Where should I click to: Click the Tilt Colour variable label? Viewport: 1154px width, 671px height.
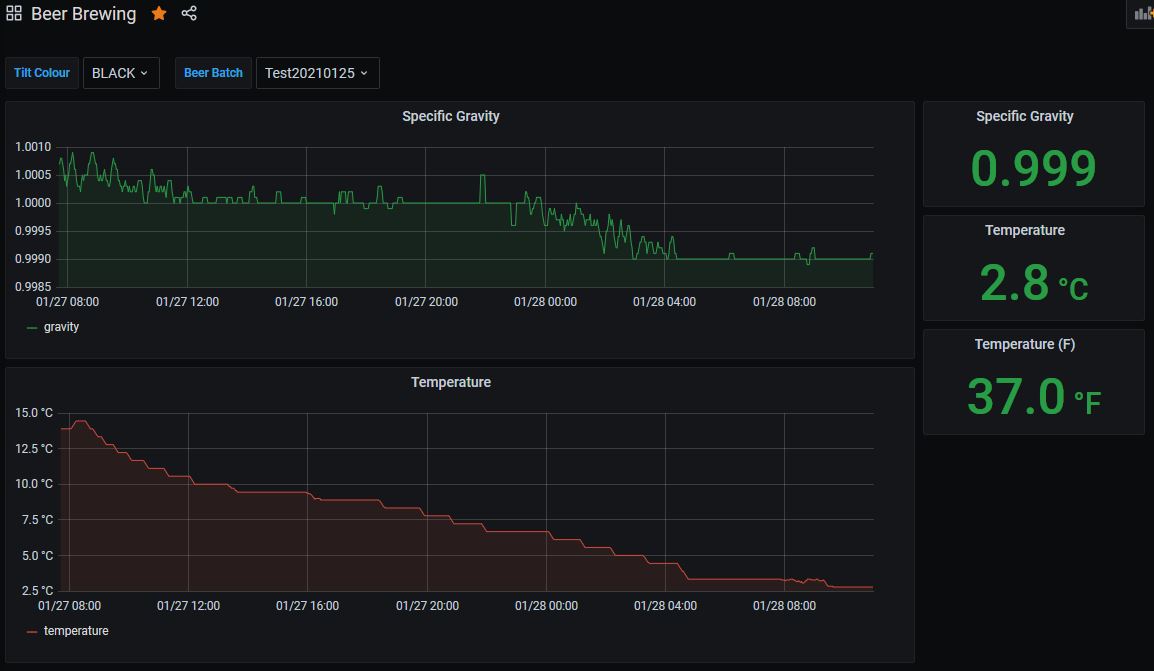point(42,73)
